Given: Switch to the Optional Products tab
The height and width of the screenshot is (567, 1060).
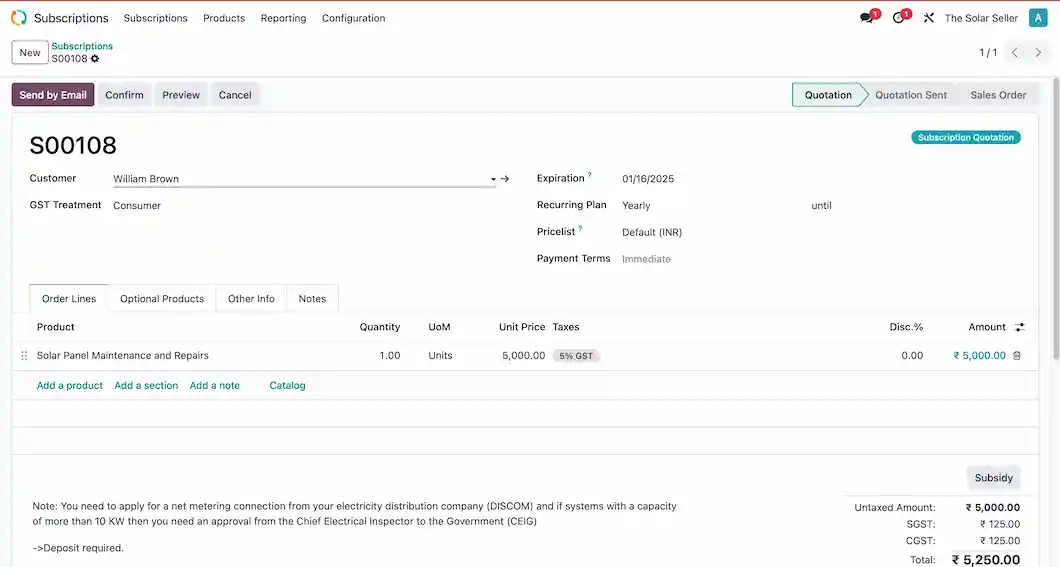Looking at the screenshot, I should [x=162, y=299].
